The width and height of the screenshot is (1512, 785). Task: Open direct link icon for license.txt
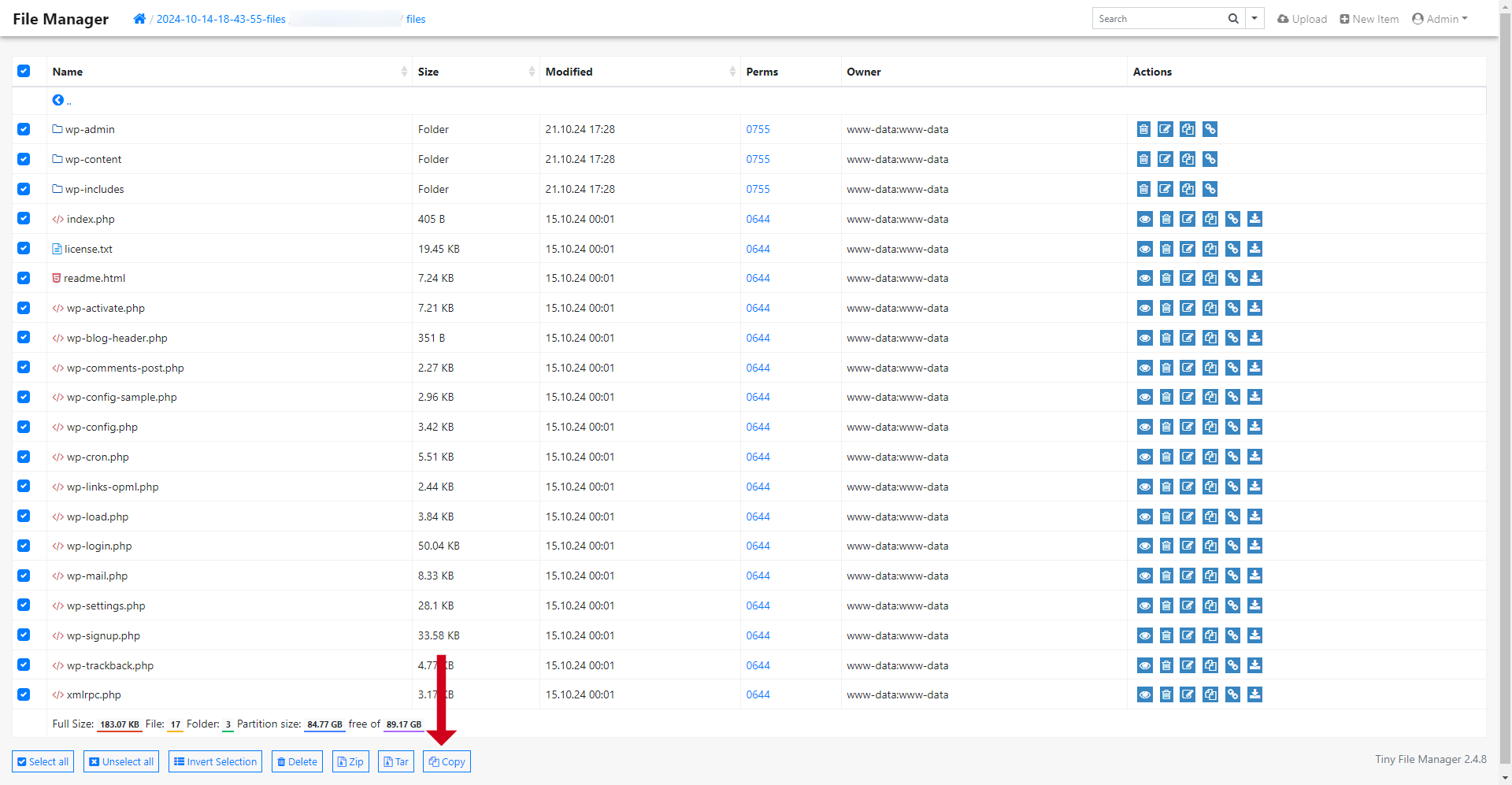point(1233,249)
